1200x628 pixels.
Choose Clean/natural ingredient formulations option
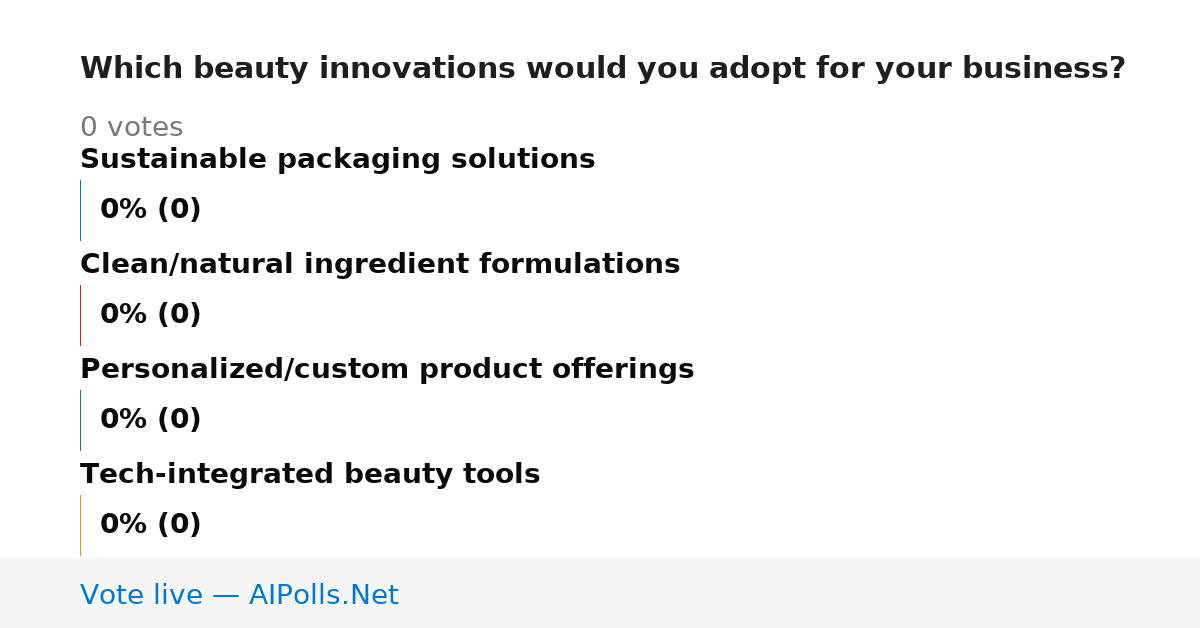pos(380,264)
